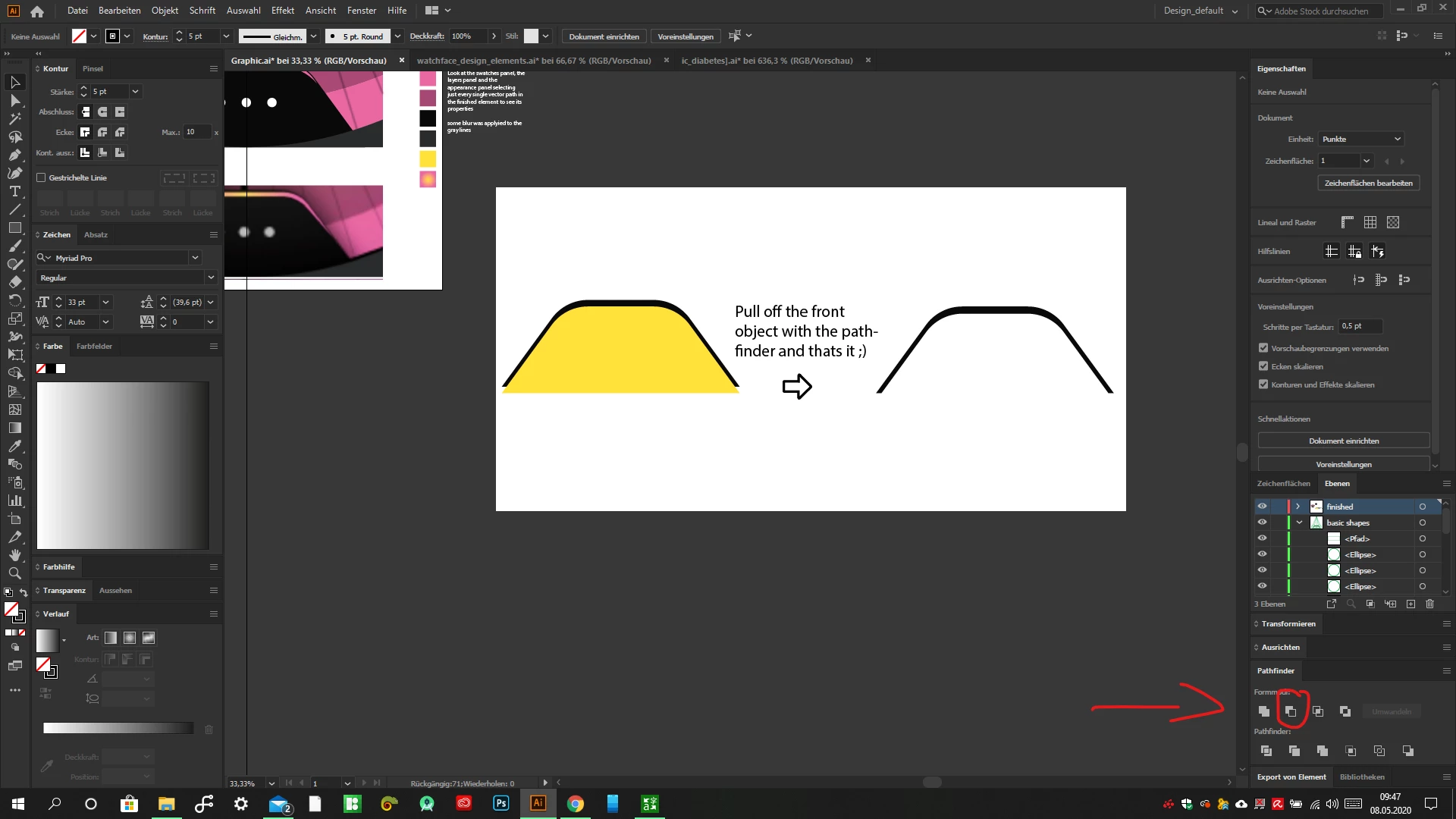
Task: Open the Einheit Punkte dropdown
Action: click(x=1362, y=139)
